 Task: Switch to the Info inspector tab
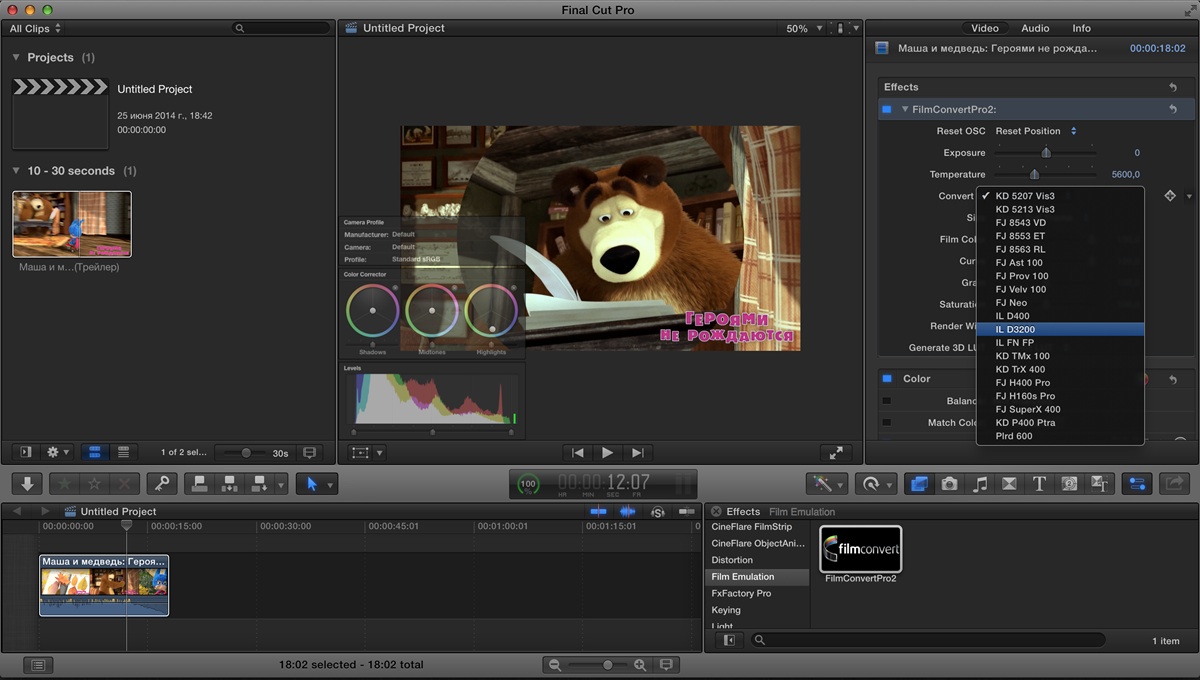(1082, 28)
